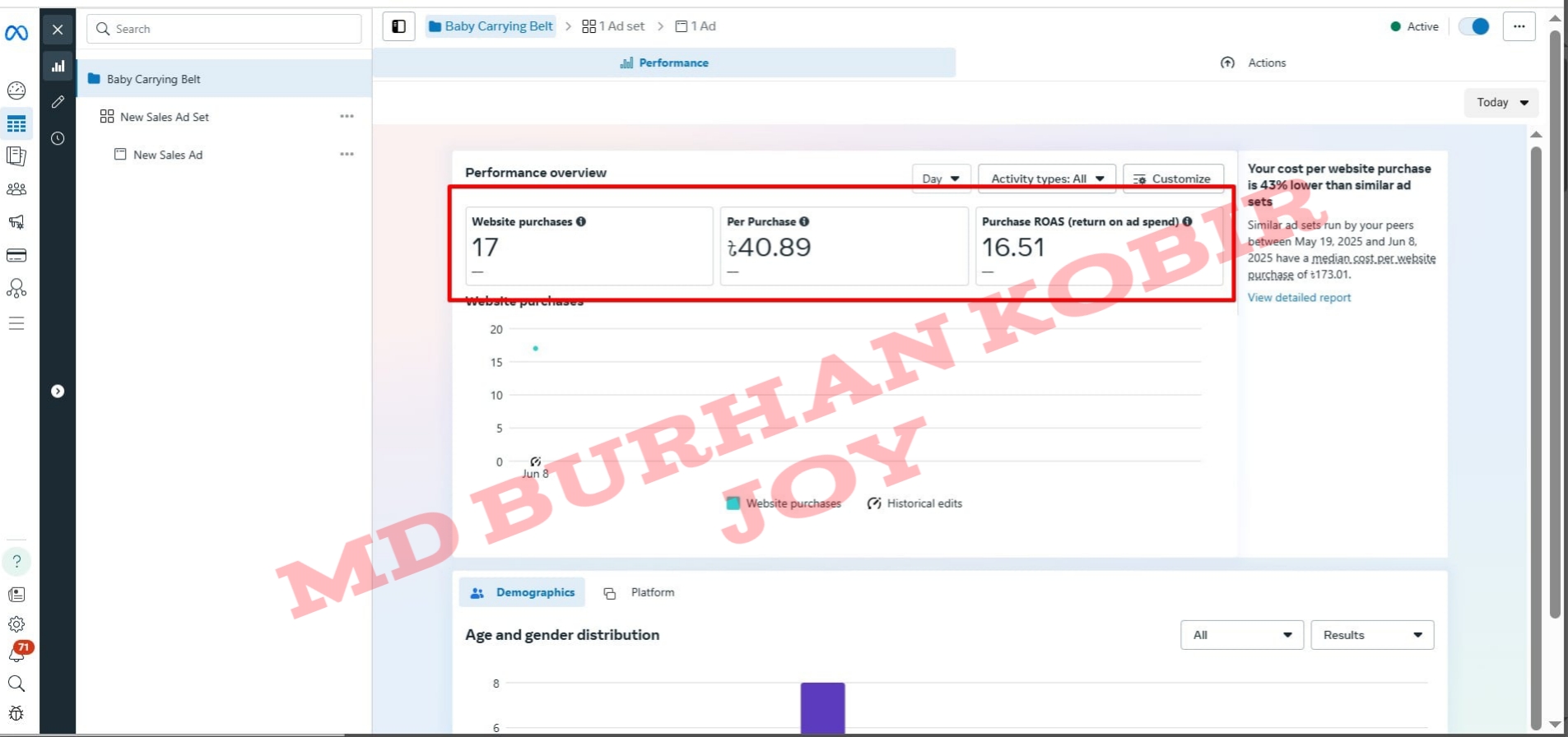Image resolution: width=1568 pixels, height=737 pixels.
Task: Switch to the Platform tab
Action: (x=640, y=592)
